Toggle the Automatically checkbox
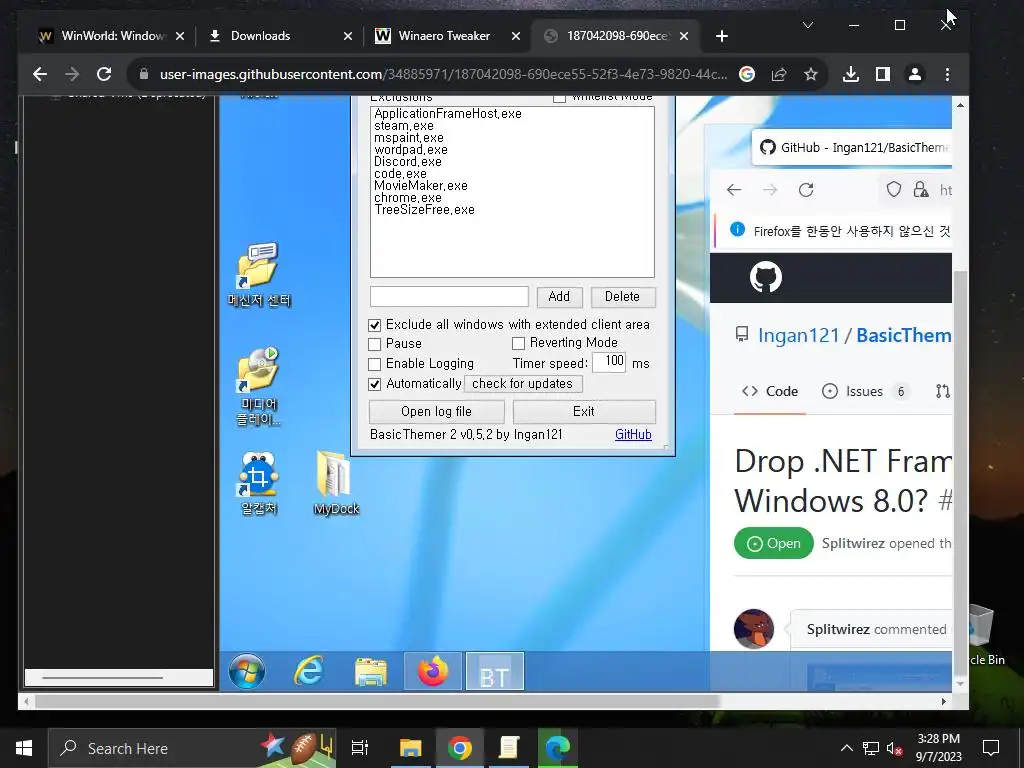The width and height of the screenshot is (1024, 768). coord(375,384)
